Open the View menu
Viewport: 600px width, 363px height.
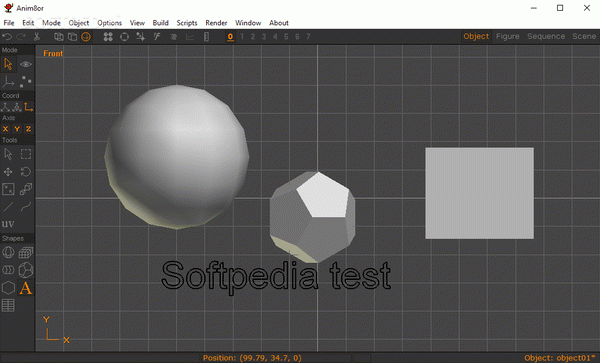[x=137, y=23]
